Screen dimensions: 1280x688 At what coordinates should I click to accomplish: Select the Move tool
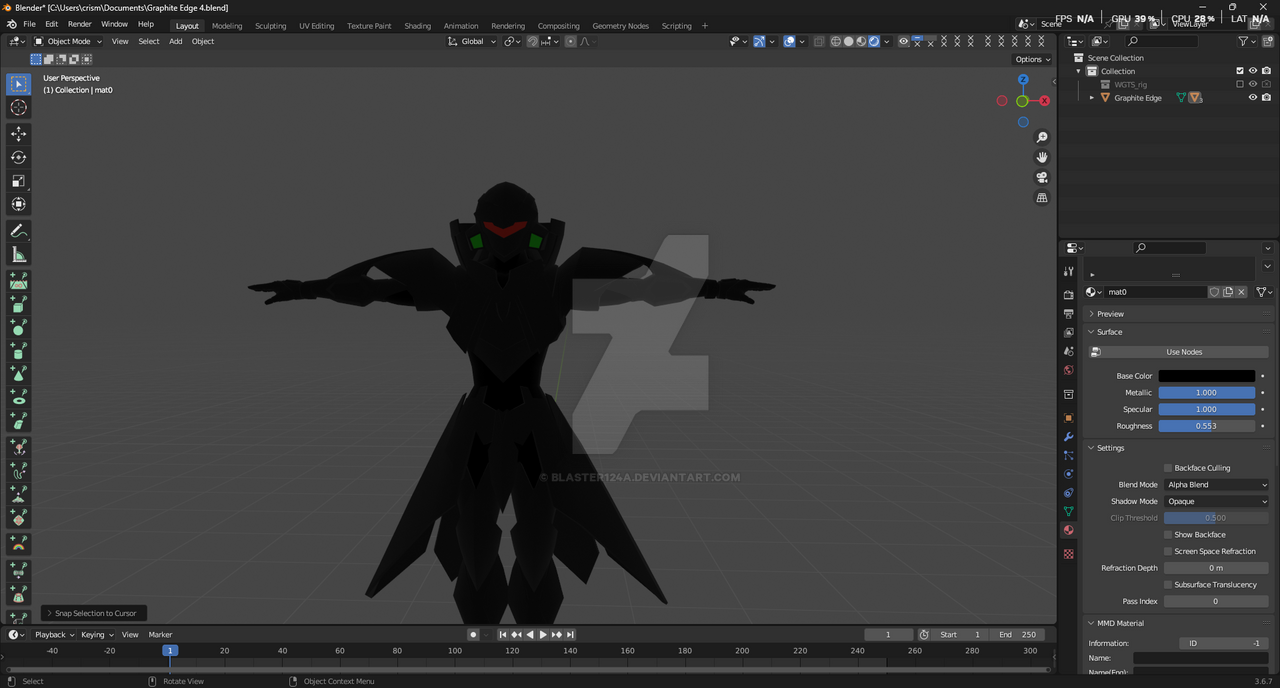[18, 133]
